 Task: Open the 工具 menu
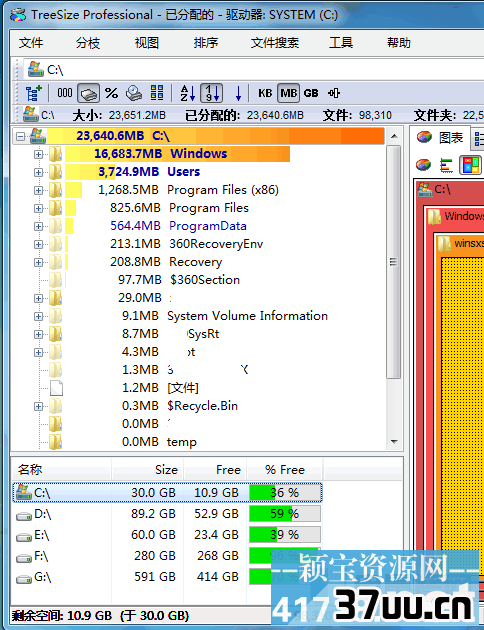coord(341,43)
